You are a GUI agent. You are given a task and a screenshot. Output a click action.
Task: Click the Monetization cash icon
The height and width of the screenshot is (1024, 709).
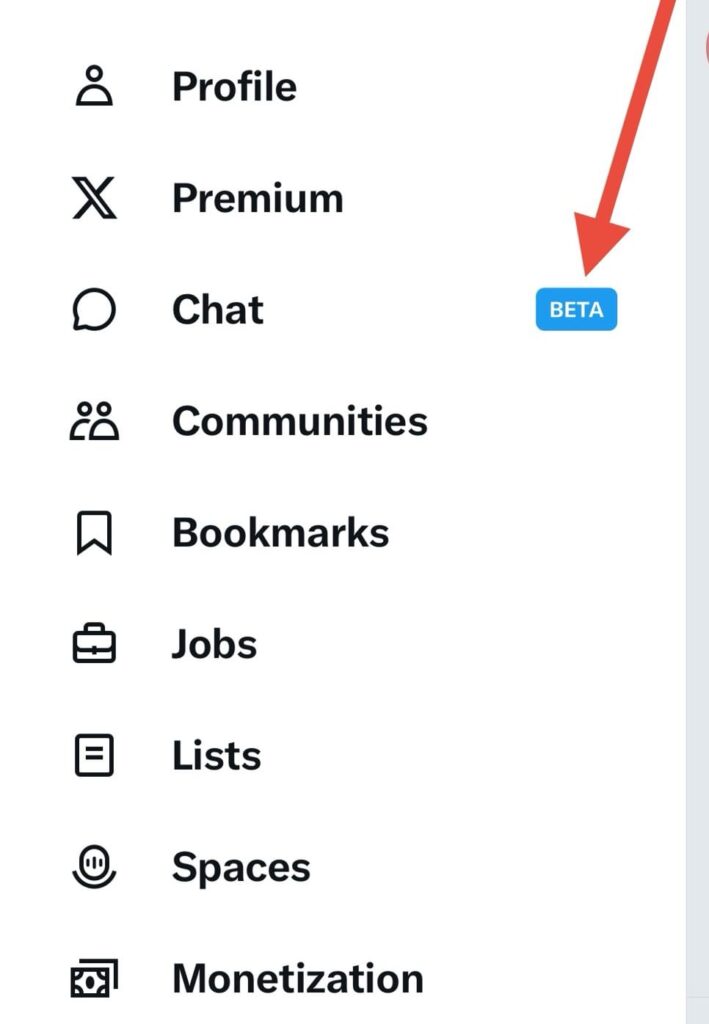tap(95, 978)
